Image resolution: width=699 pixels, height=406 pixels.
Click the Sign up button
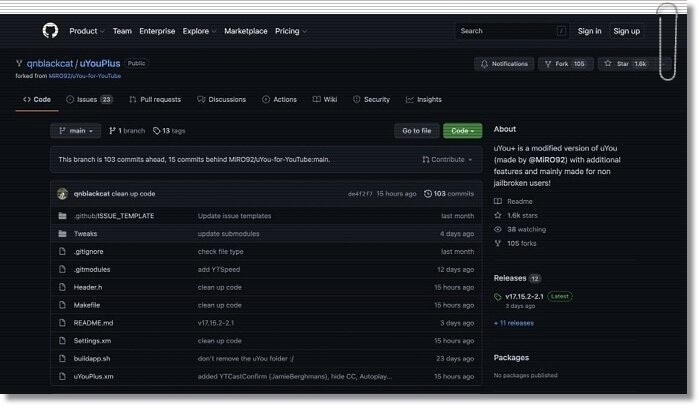coord(626,31)
